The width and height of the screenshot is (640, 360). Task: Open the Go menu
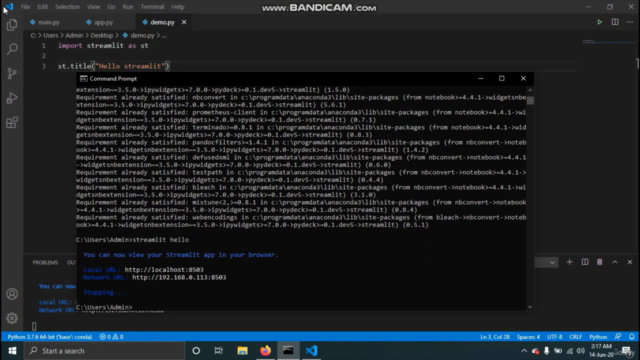111,7
